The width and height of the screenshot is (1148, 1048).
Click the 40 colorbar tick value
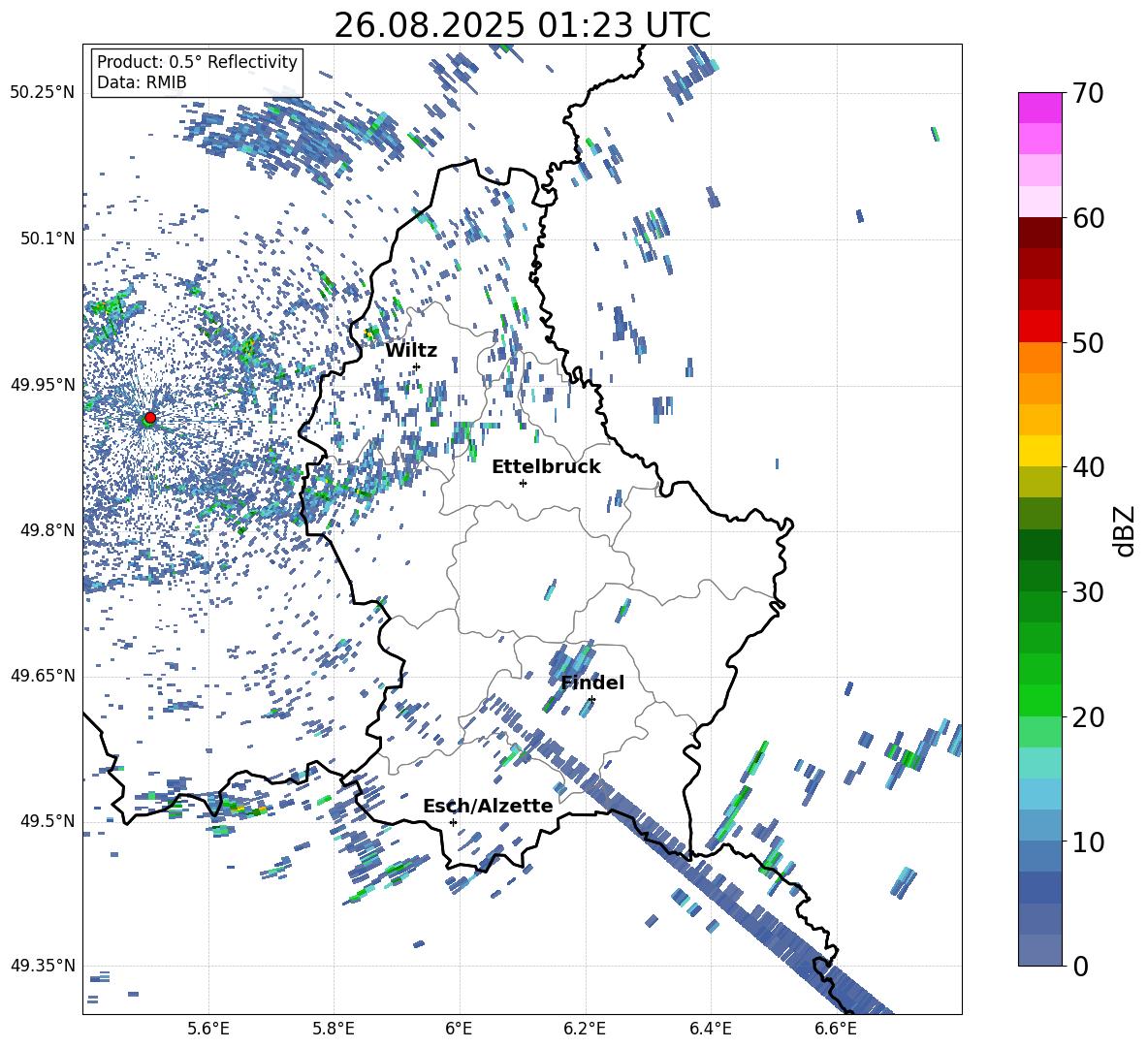pos(1088,467)
